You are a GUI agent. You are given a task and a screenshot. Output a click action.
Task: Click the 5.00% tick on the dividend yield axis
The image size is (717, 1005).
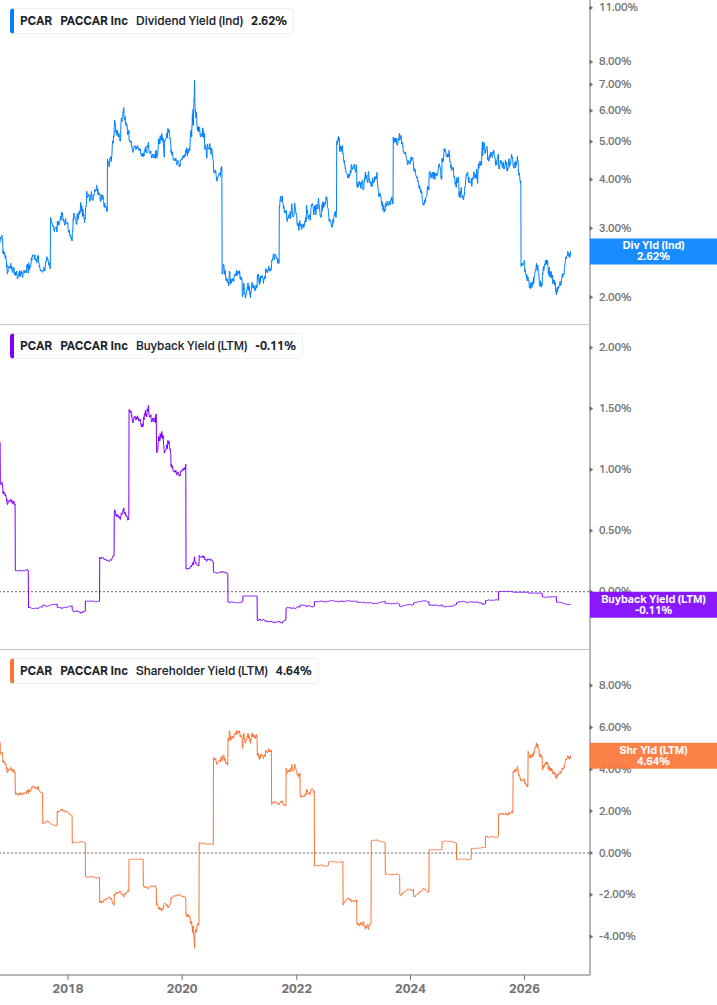tap(615, 142)
